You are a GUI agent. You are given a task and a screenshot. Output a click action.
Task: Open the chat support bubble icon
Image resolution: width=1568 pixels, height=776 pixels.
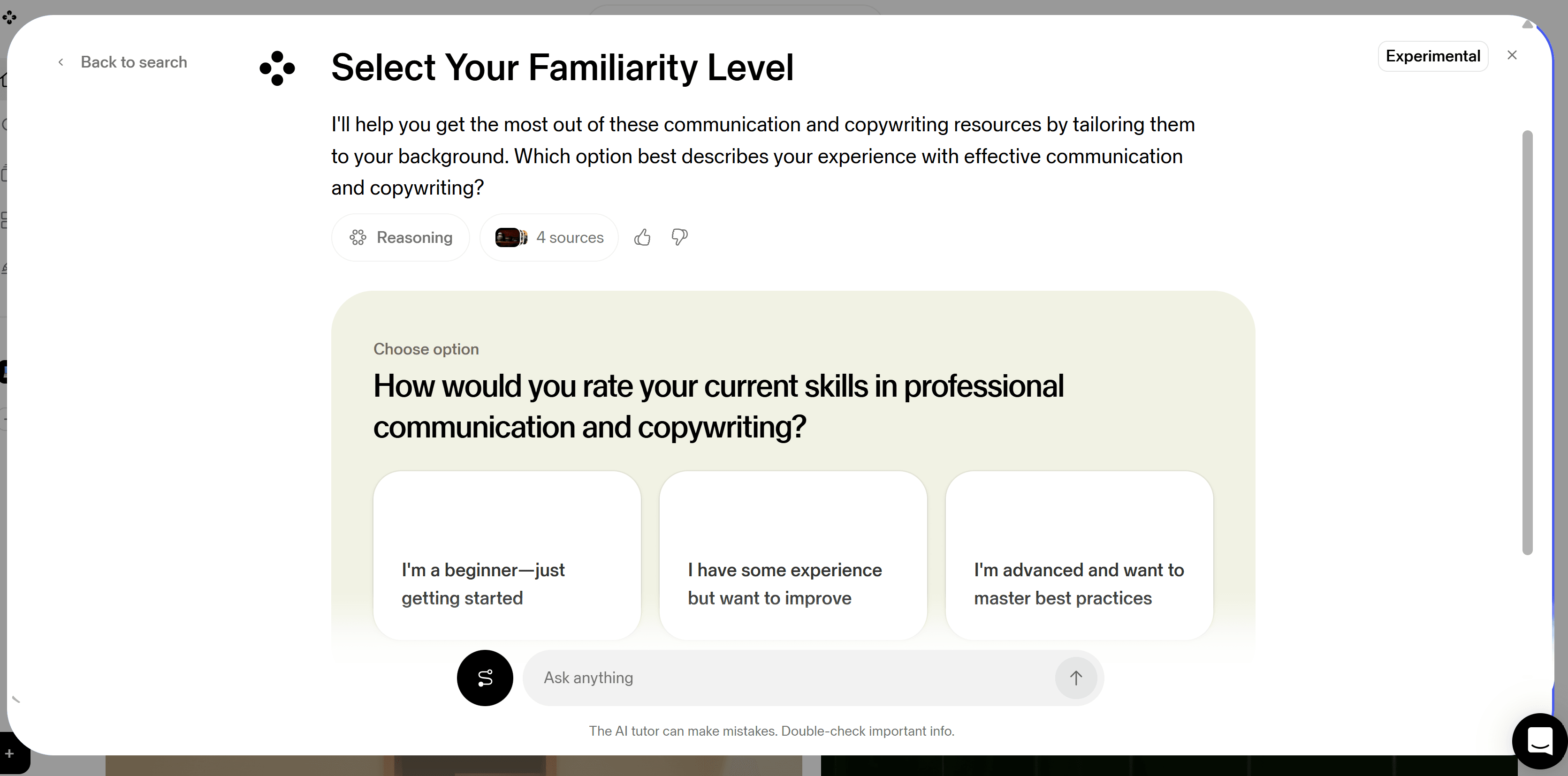(x=1539, y=741)
